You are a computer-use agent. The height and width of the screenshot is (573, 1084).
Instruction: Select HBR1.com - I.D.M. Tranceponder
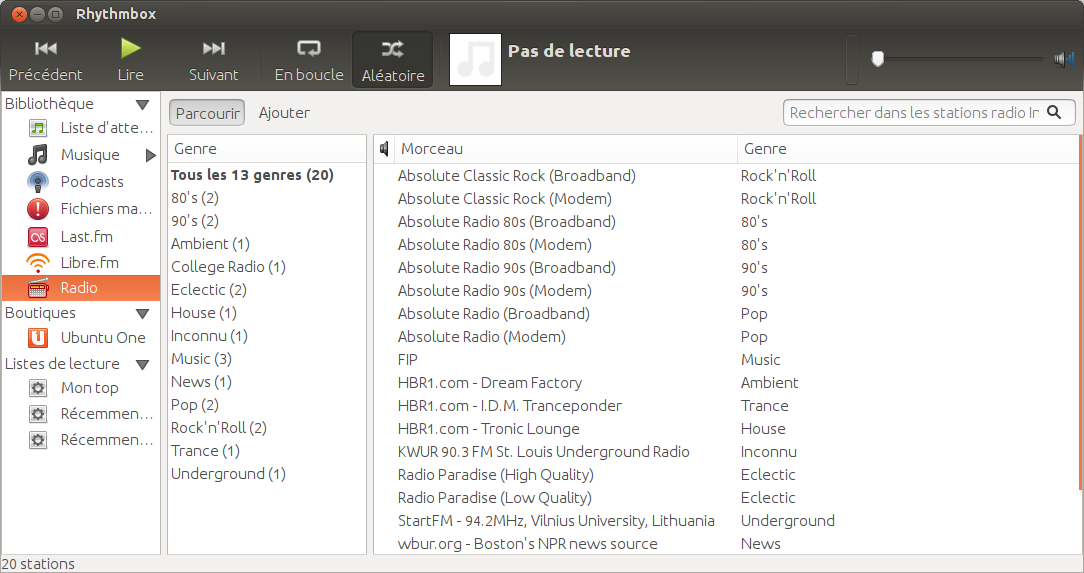(x=726, y=406)
